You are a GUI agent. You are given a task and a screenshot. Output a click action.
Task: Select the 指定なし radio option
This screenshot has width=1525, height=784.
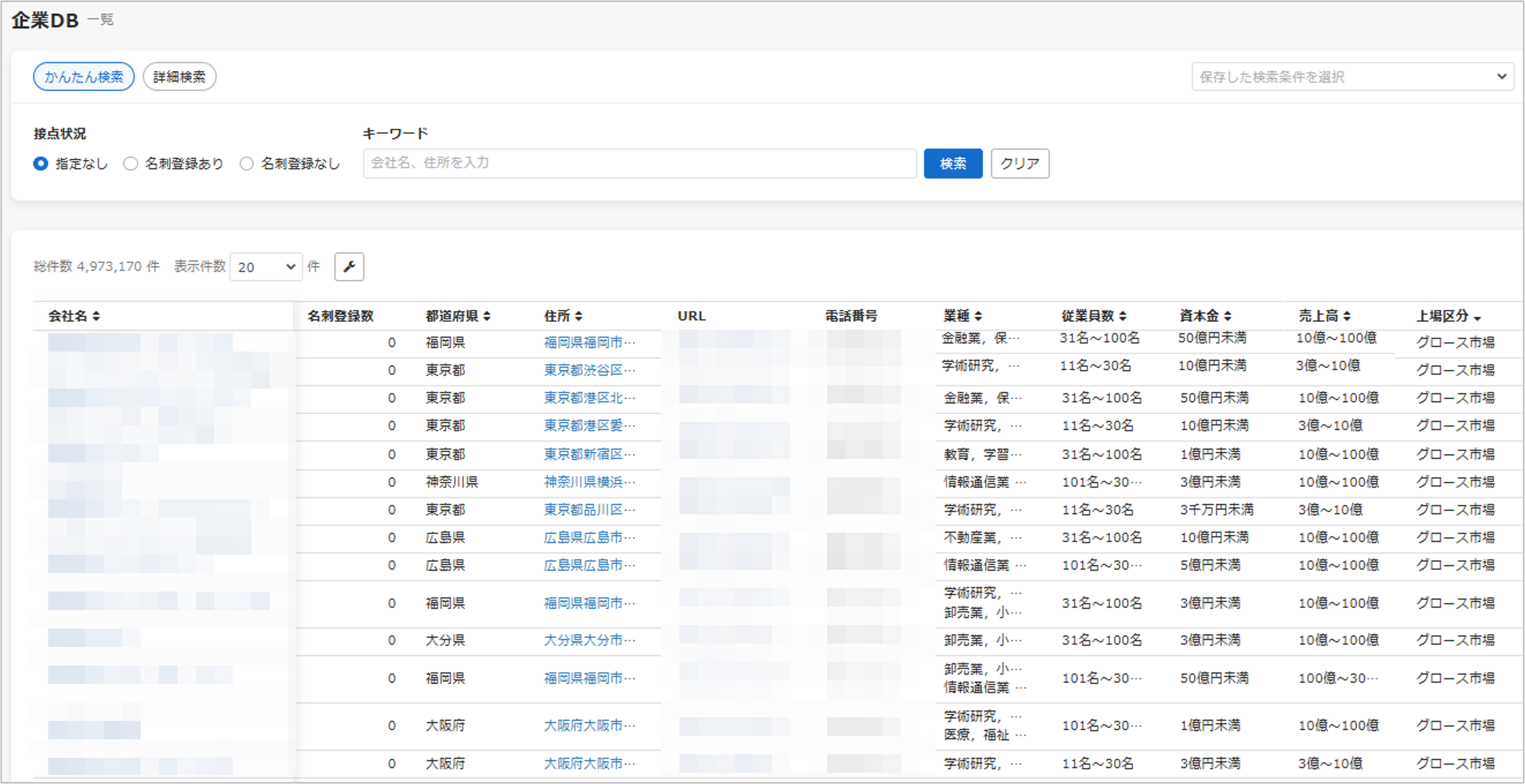coord(41,163)
